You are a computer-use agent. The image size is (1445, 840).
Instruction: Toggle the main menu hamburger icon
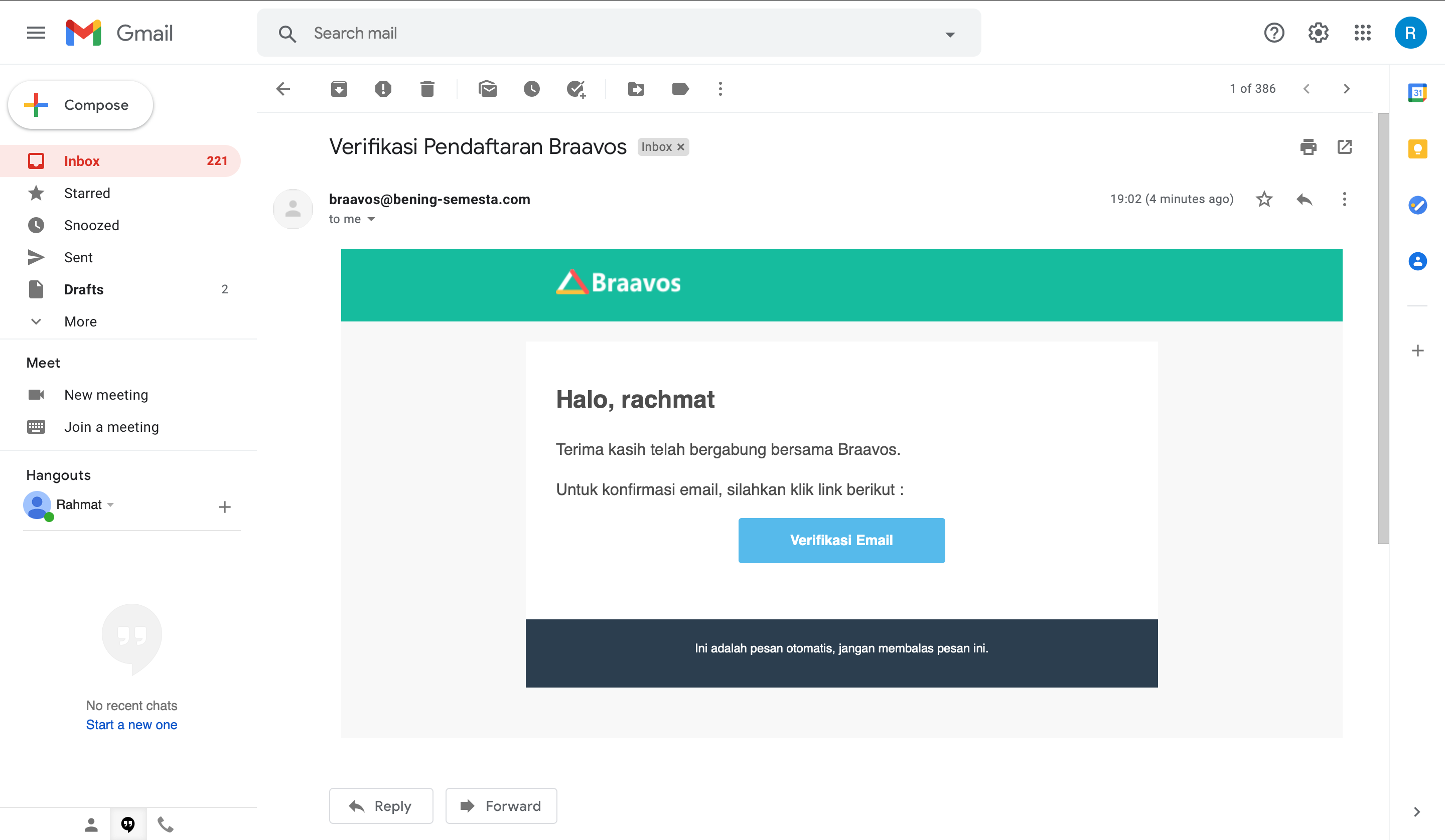[36, 33]
